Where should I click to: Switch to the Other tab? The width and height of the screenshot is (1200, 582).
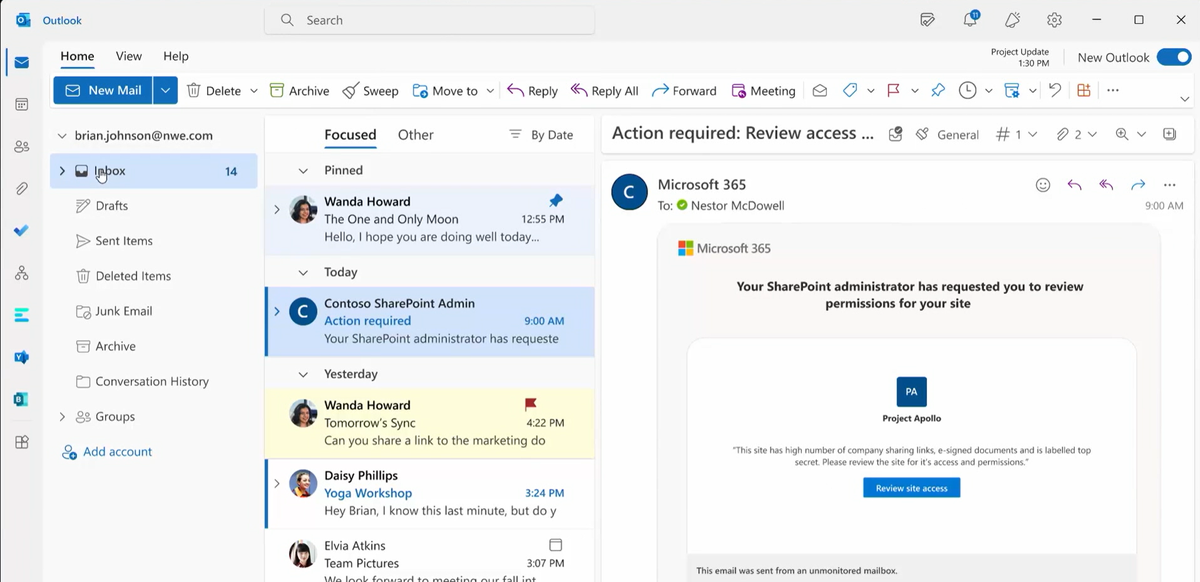click(x=415, y=135)
